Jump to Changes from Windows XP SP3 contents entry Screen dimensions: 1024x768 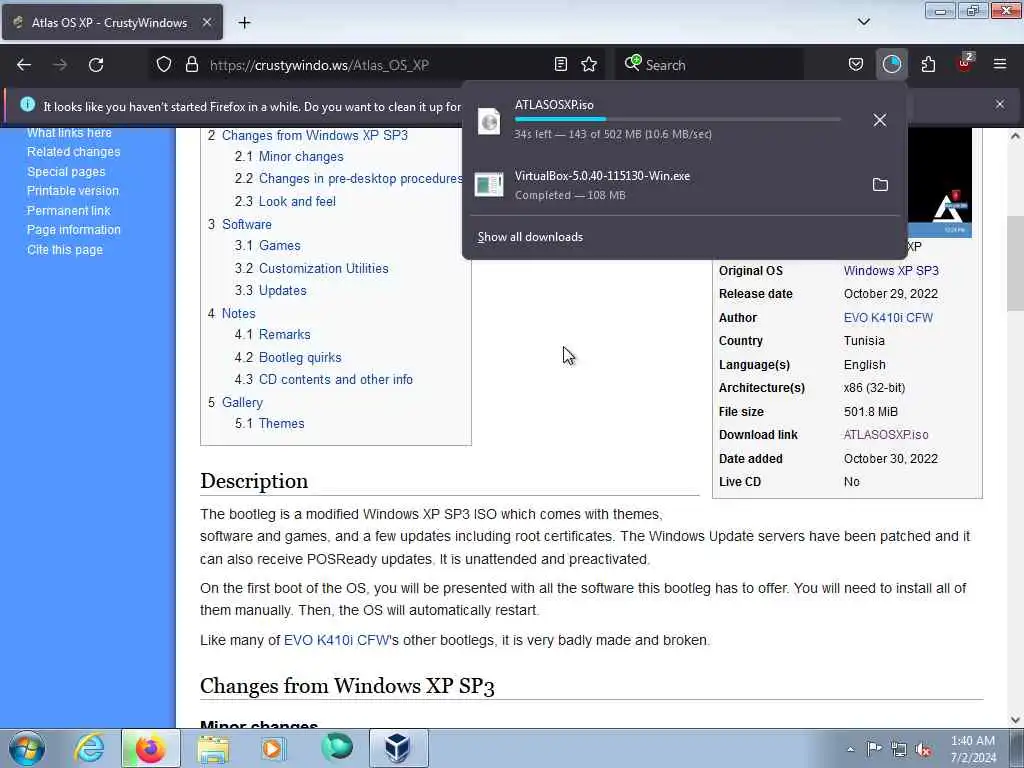[x=315, y=135]
